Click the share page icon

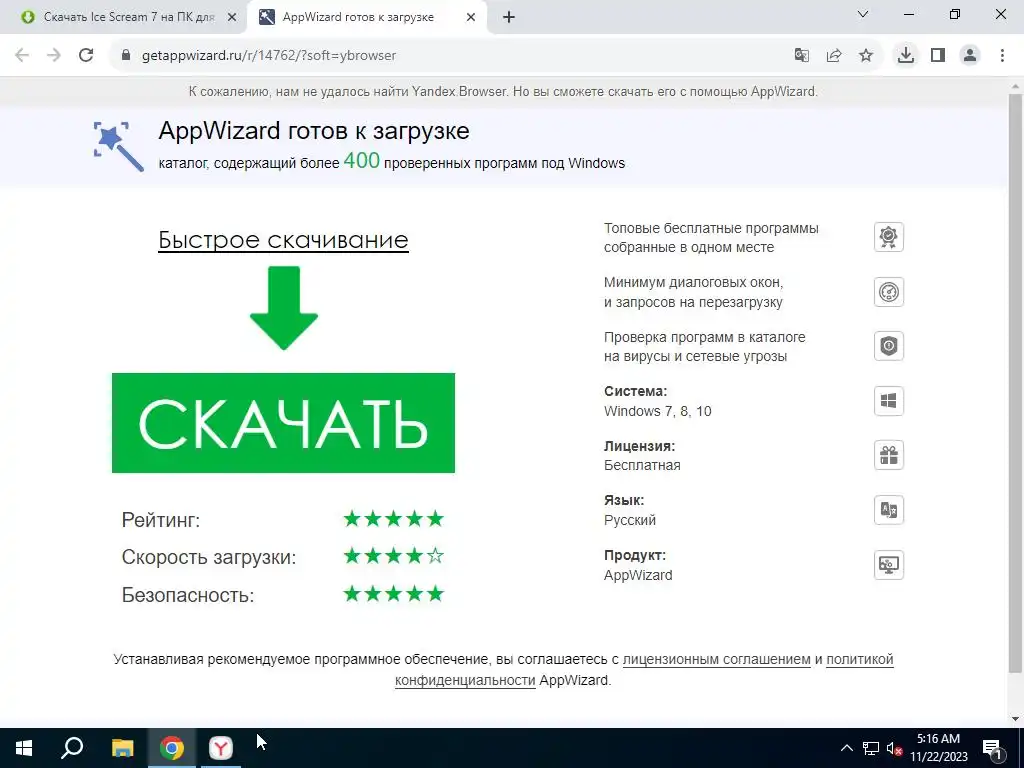click(x=833, y=56)
